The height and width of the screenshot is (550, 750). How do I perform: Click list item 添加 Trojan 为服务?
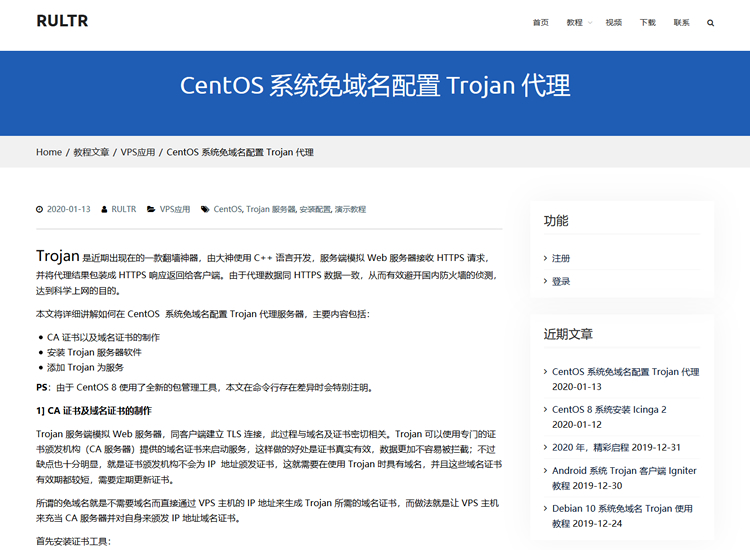tap(85, 368)
